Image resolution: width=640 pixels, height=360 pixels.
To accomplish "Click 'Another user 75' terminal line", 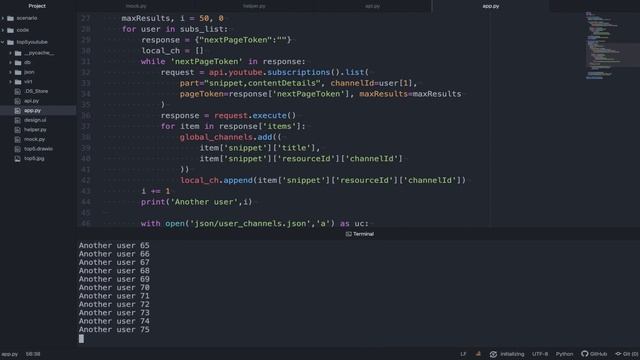I will [114, 329].
